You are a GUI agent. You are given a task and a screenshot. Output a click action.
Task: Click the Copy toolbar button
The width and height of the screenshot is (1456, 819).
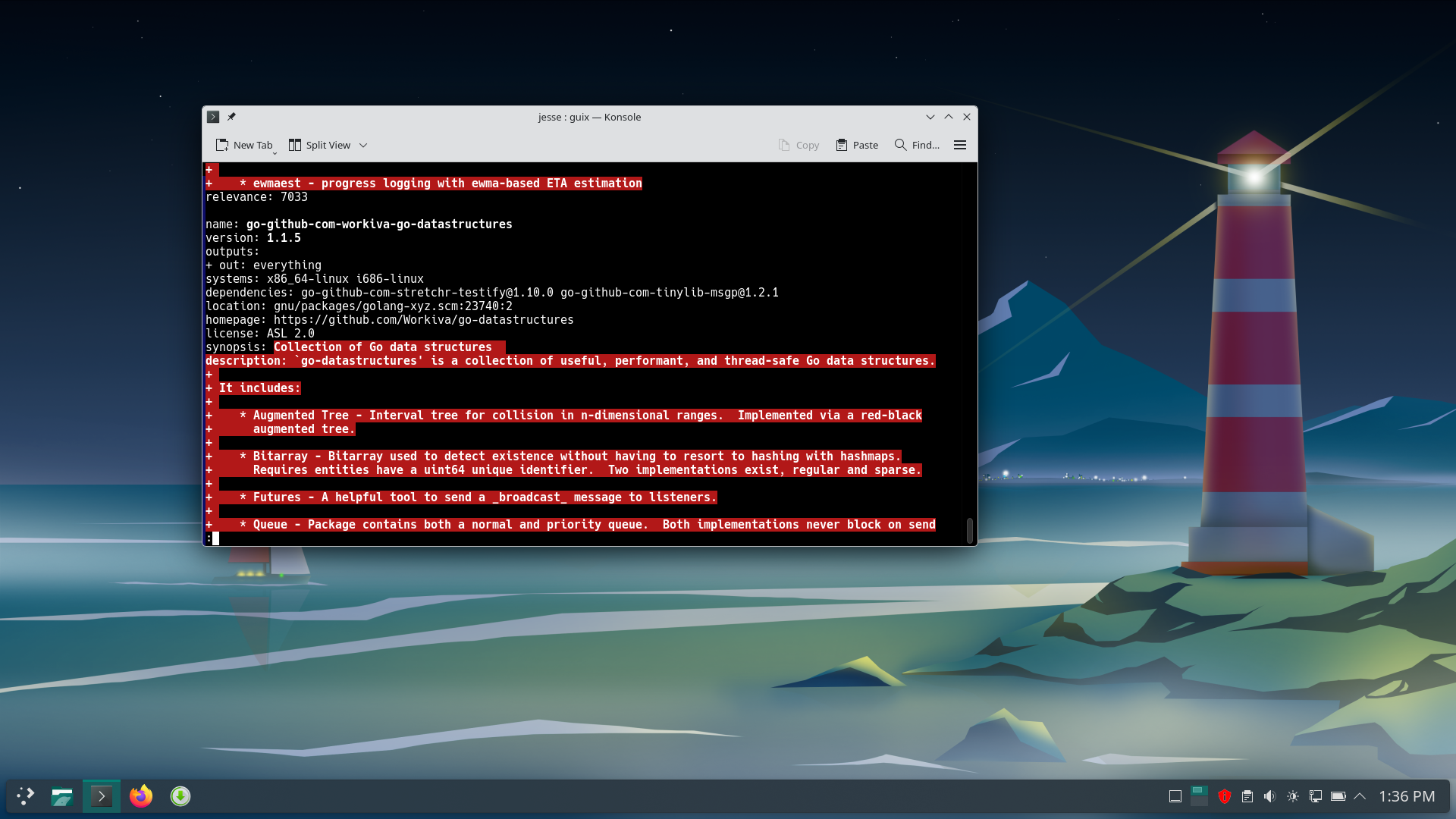[799, 145]
